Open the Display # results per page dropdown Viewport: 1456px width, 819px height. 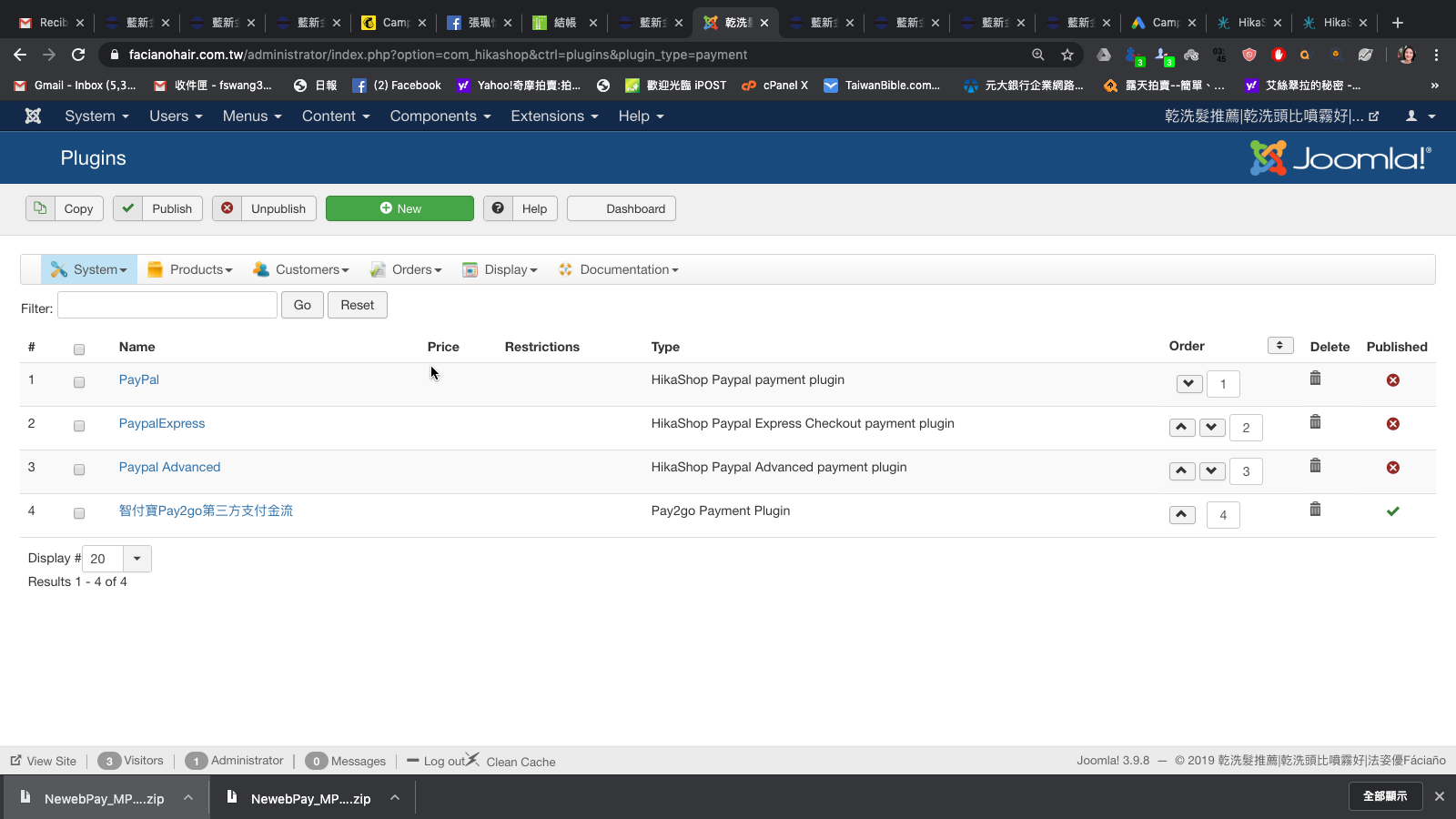point(116,559)
